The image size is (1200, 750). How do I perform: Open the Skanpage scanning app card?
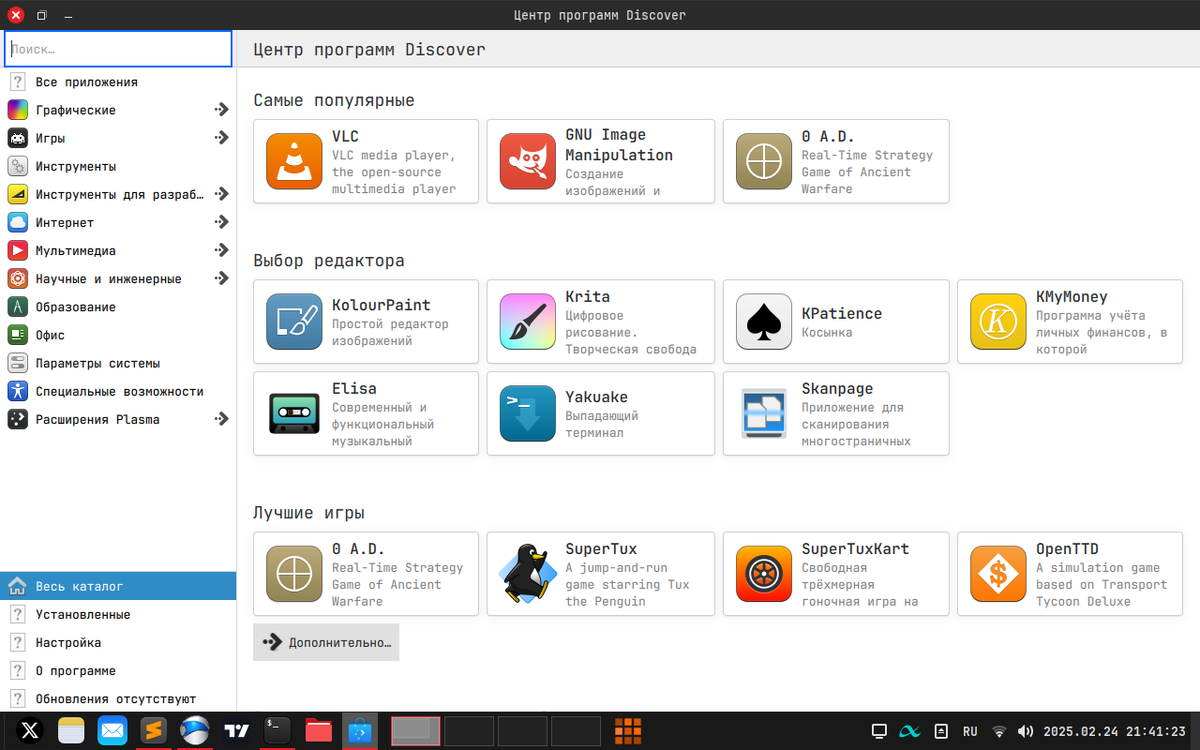(835, 413)
